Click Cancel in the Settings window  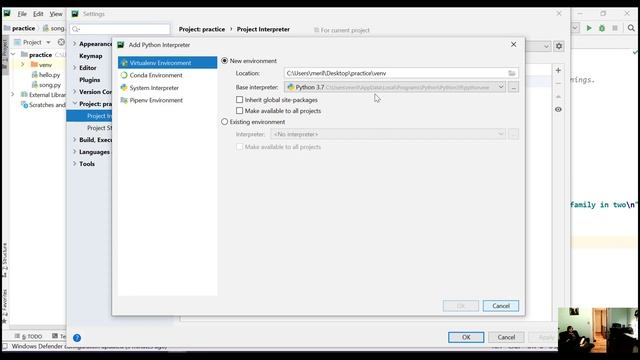tap(506, 337)
